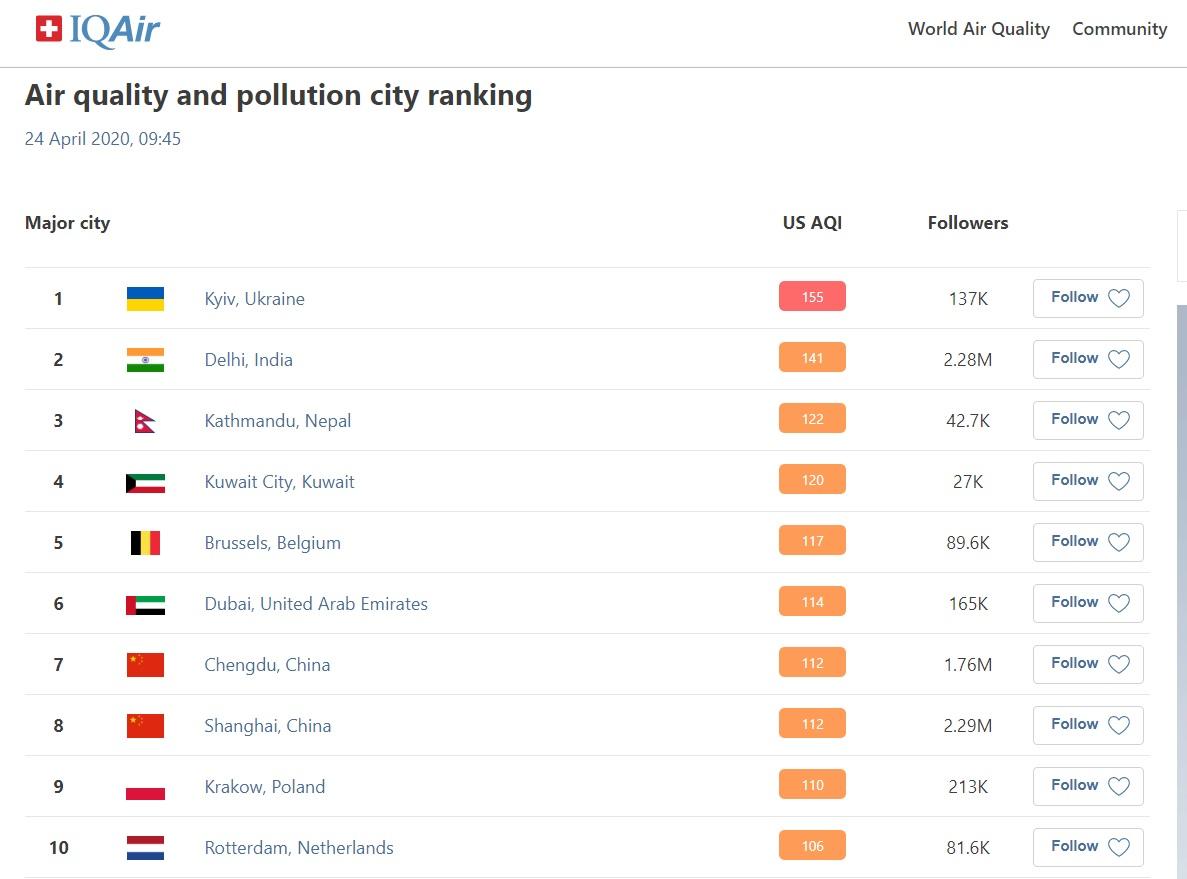Open the Kathmandu, Nepal city link
Screen dimensions: 1187x879
(x=278, y=421)
